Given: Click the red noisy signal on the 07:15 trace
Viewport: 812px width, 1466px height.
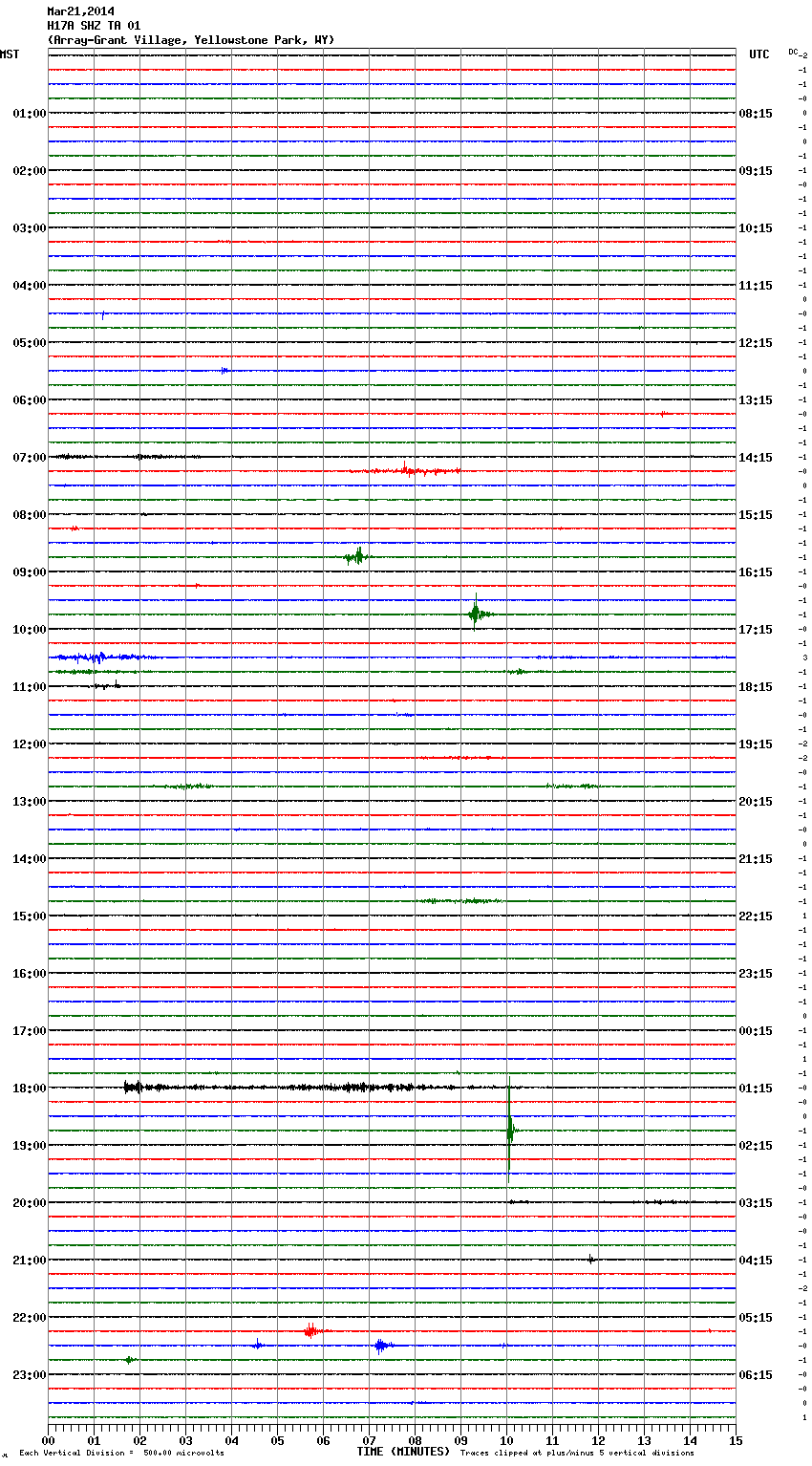Looking at the screenshot, I should 406,470.
